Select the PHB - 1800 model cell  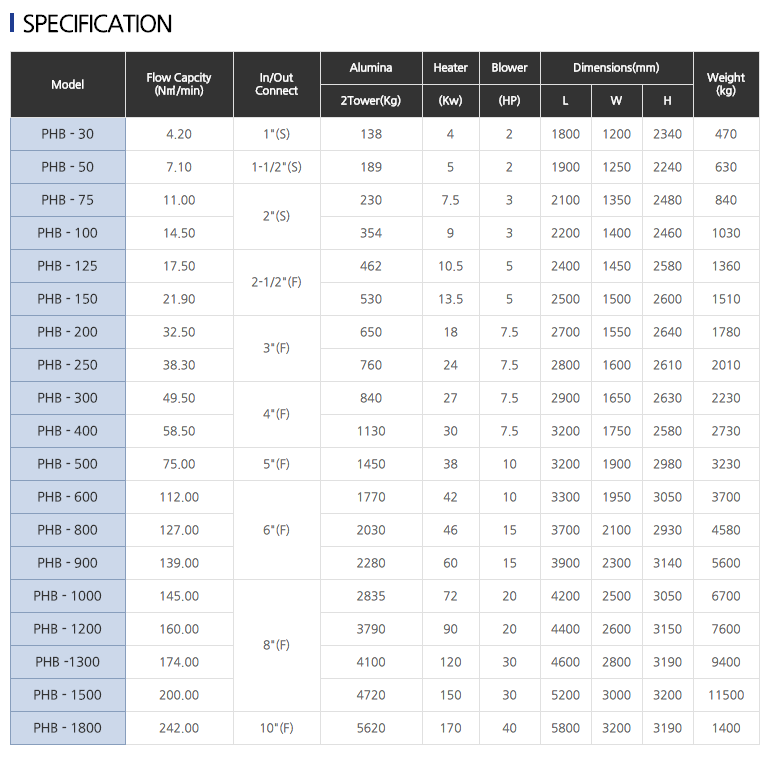pyautogui.click(x=68, y=728)
